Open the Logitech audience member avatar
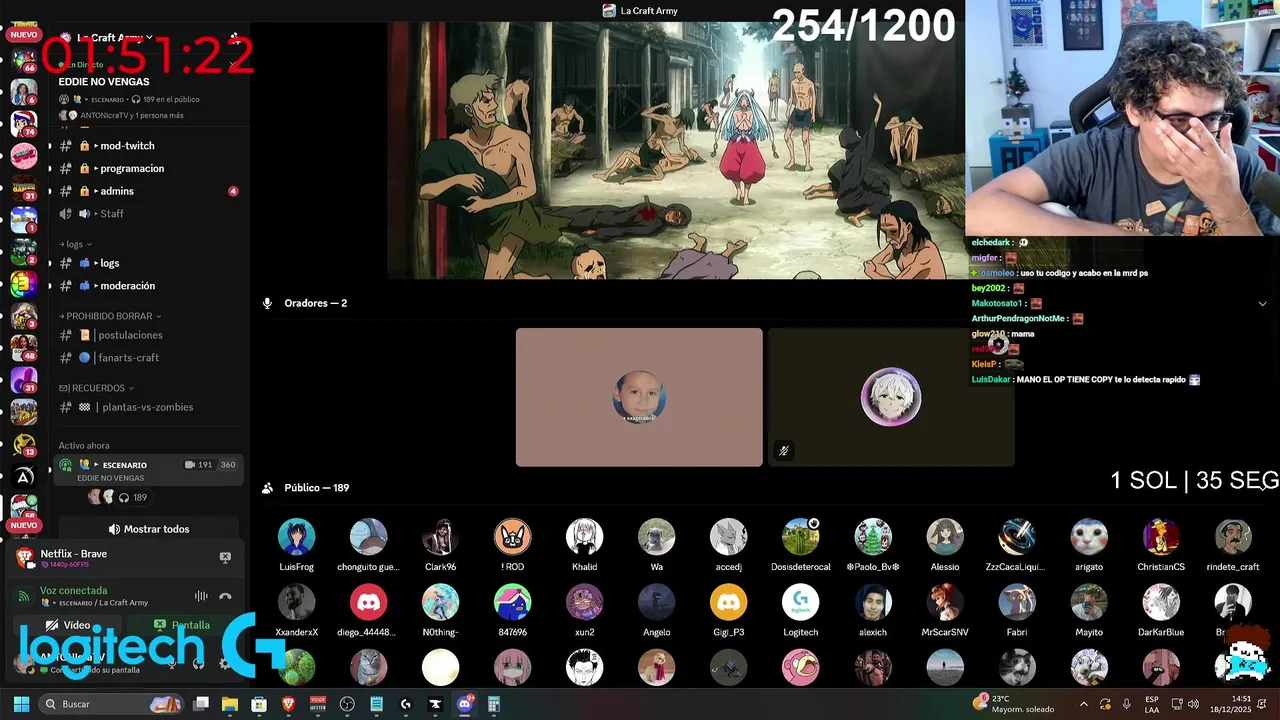 click(x=800, y=603)
